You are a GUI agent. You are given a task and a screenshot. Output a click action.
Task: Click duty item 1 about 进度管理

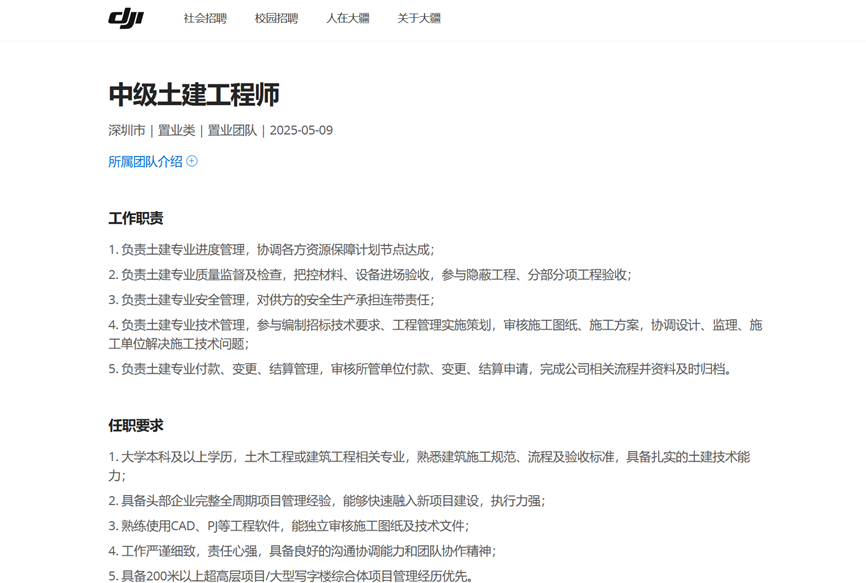tap(271, 250)
